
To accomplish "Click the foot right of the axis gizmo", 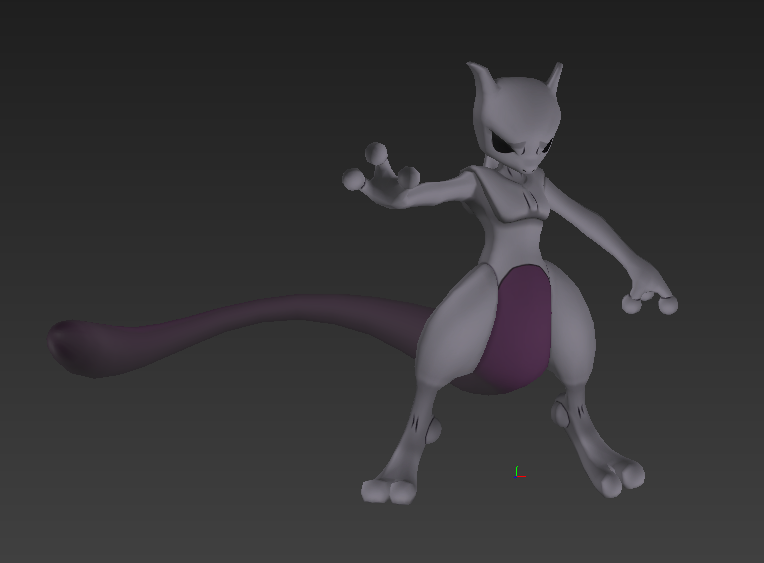I will 622,476.
